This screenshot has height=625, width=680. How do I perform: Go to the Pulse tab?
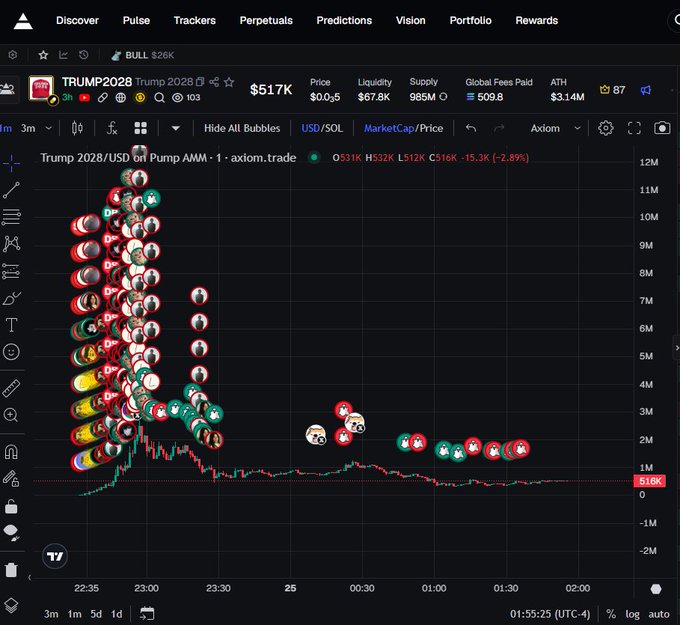[x=136, y=20]
